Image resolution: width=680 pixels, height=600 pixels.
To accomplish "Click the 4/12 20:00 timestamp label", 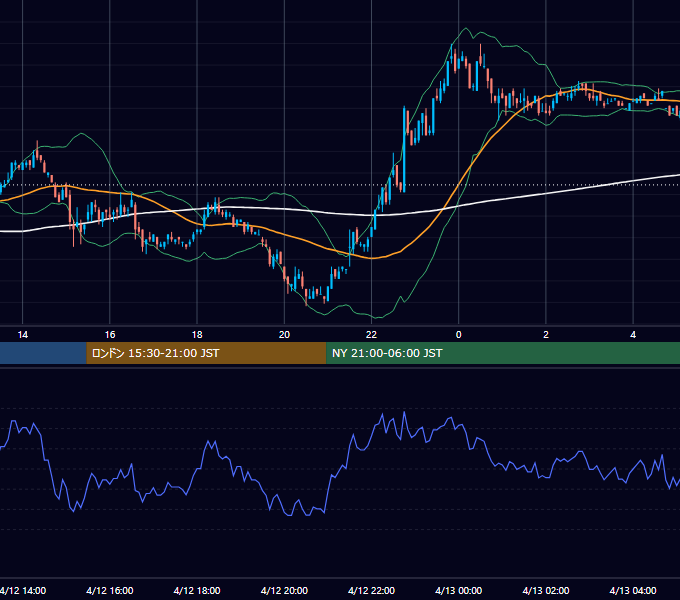I will pos(284,590).
